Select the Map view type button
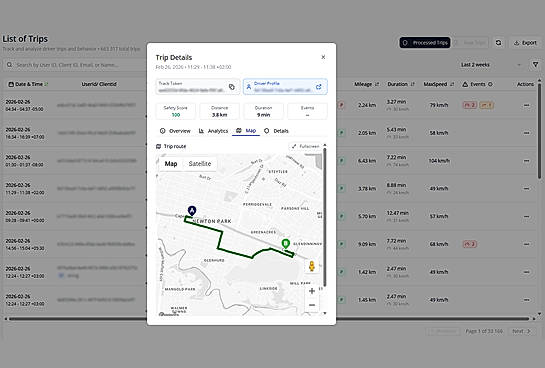Viewport: 545px width, 368px height. point(171,164)
